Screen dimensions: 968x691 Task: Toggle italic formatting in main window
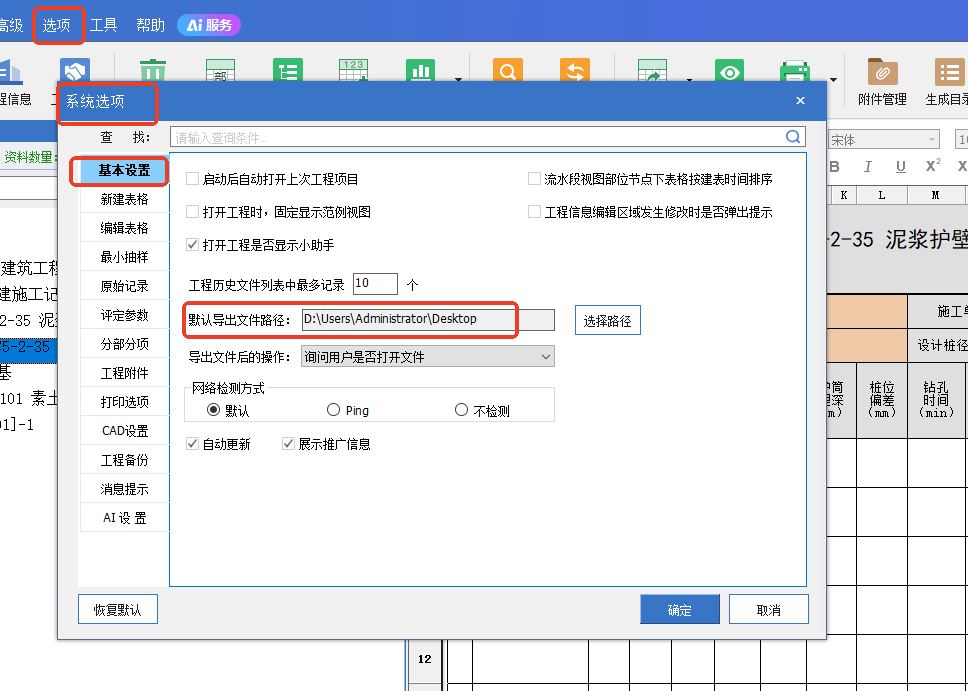868,166
